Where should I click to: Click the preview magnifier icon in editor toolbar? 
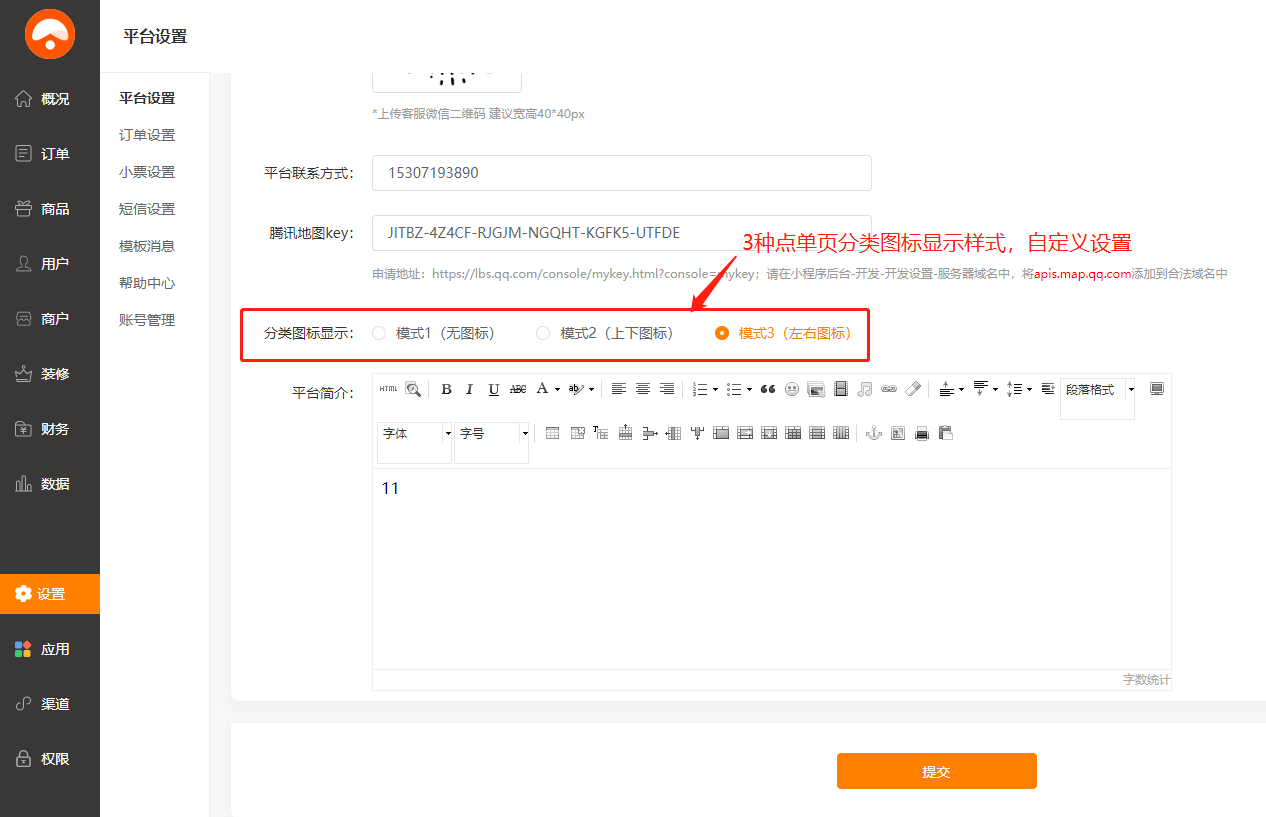coord(413,389)
